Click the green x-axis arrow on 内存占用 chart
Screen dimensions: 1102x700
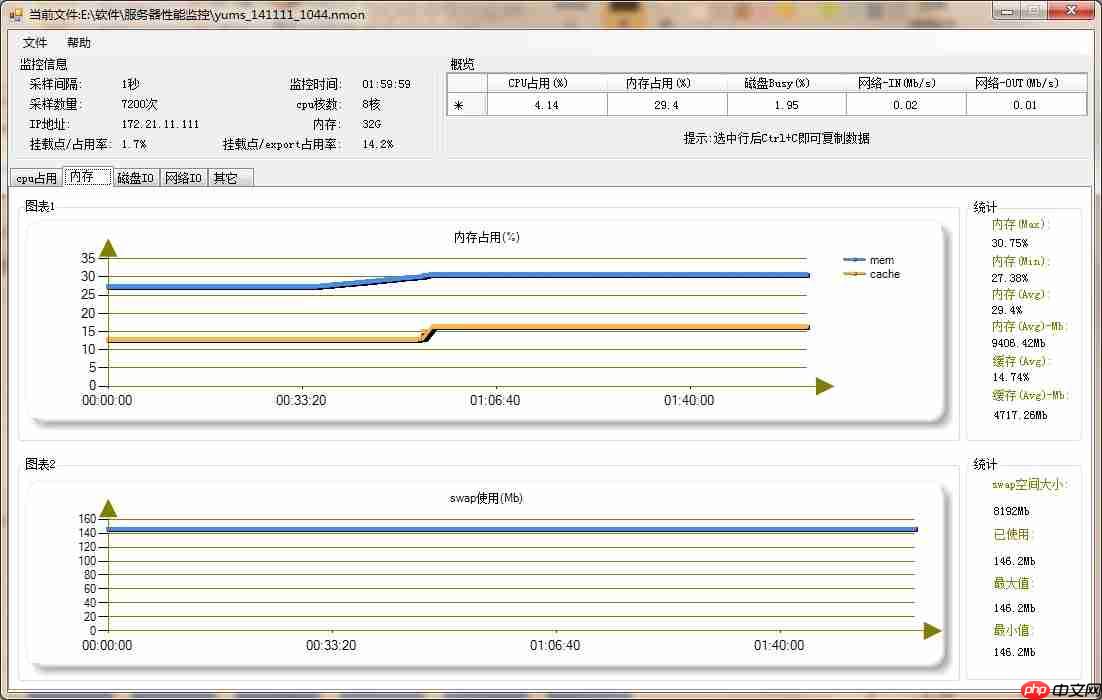tap(823, 385)
